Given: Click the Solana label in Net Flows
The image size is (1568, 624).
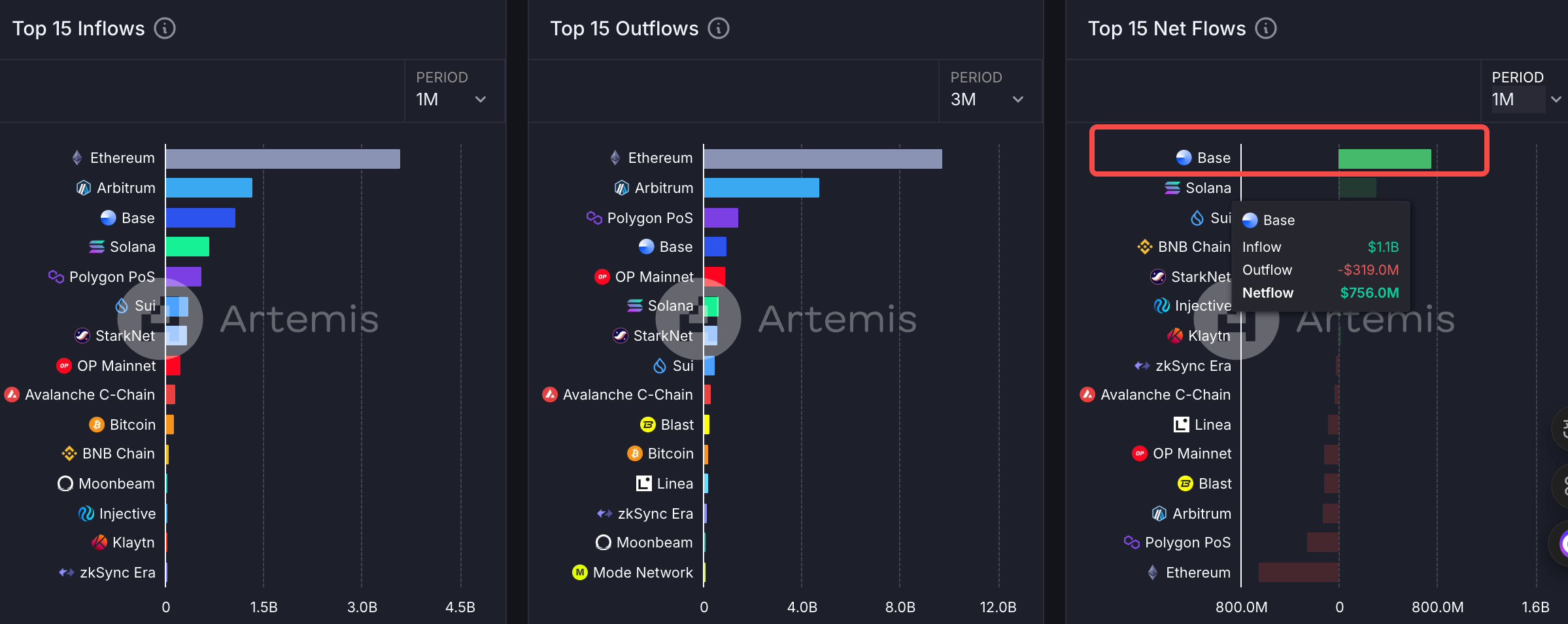Looking at the screenshot, I should pos(1208,188).
